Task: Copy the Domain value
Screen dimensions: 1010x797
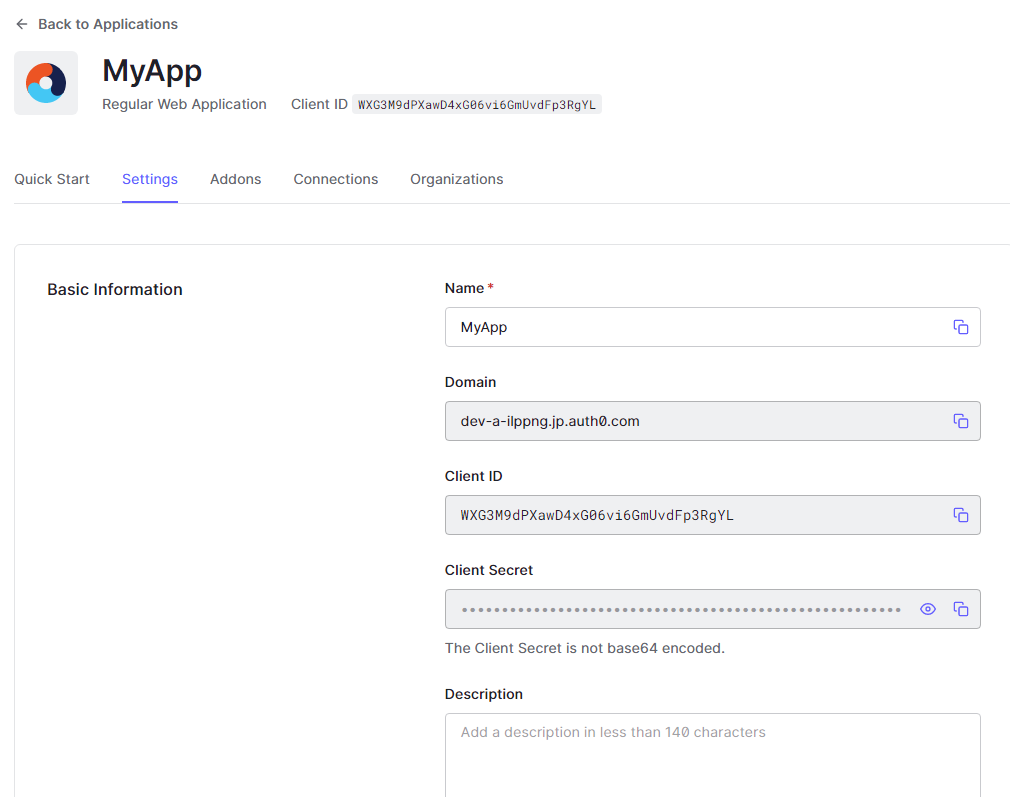Action: click(x=960, y=421)
